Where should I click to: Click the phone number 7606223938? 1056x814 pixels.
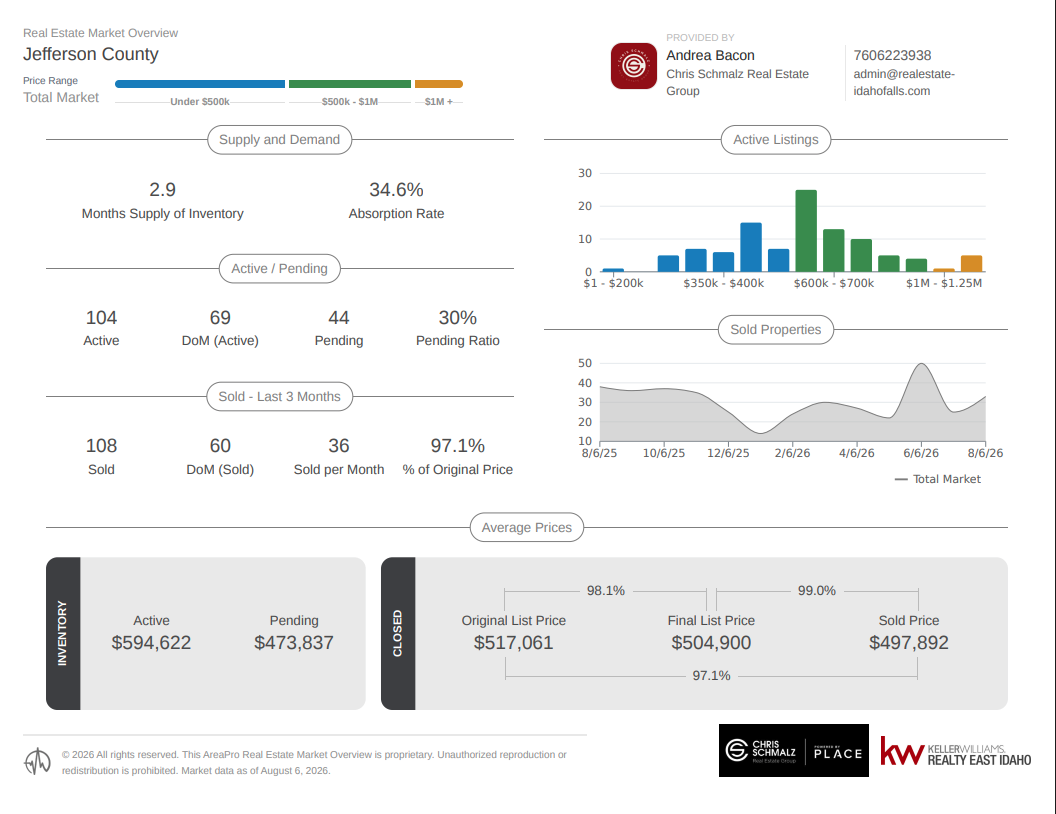[x=892, y=55]
